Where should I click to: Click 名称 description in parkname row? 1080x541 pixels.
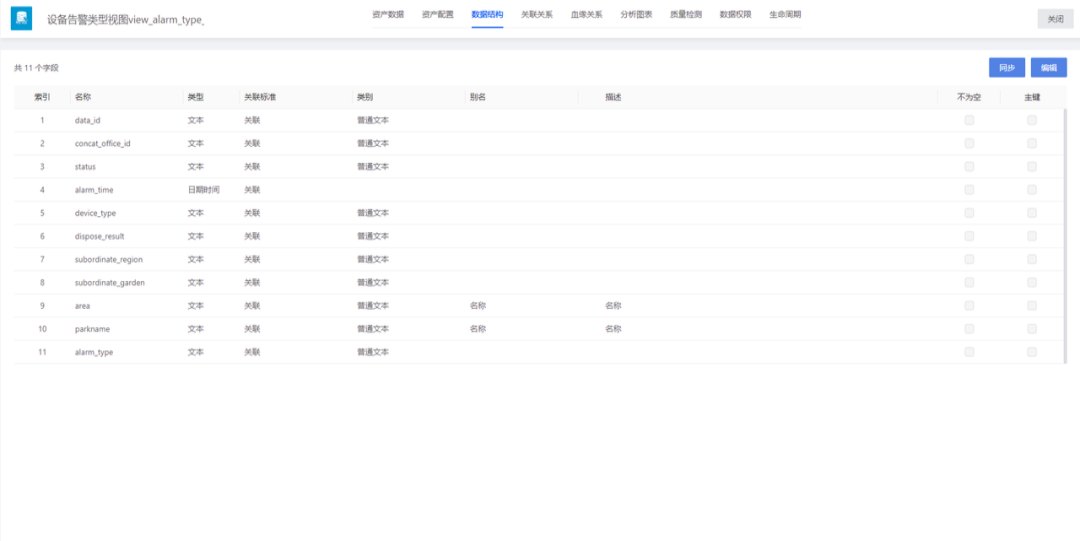point(613,329)
